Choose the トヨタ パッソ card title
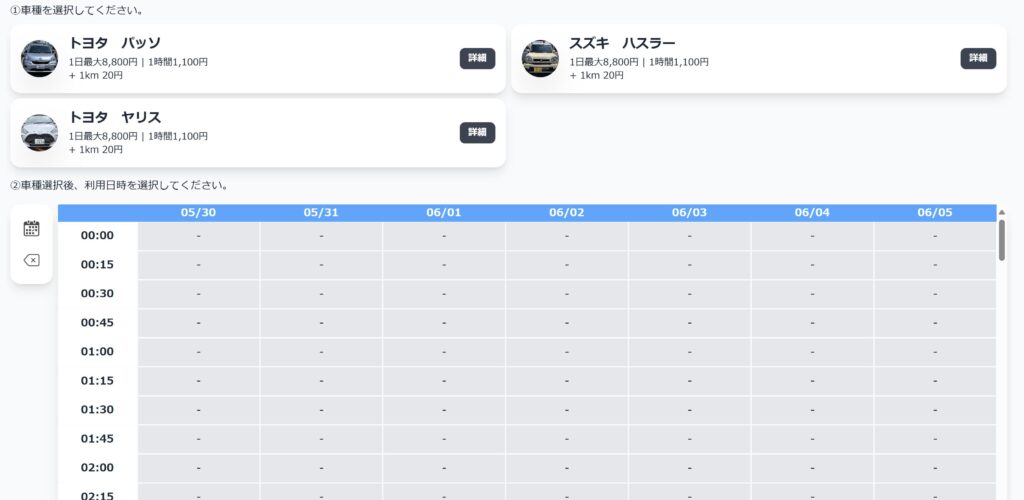 (115, 43)
